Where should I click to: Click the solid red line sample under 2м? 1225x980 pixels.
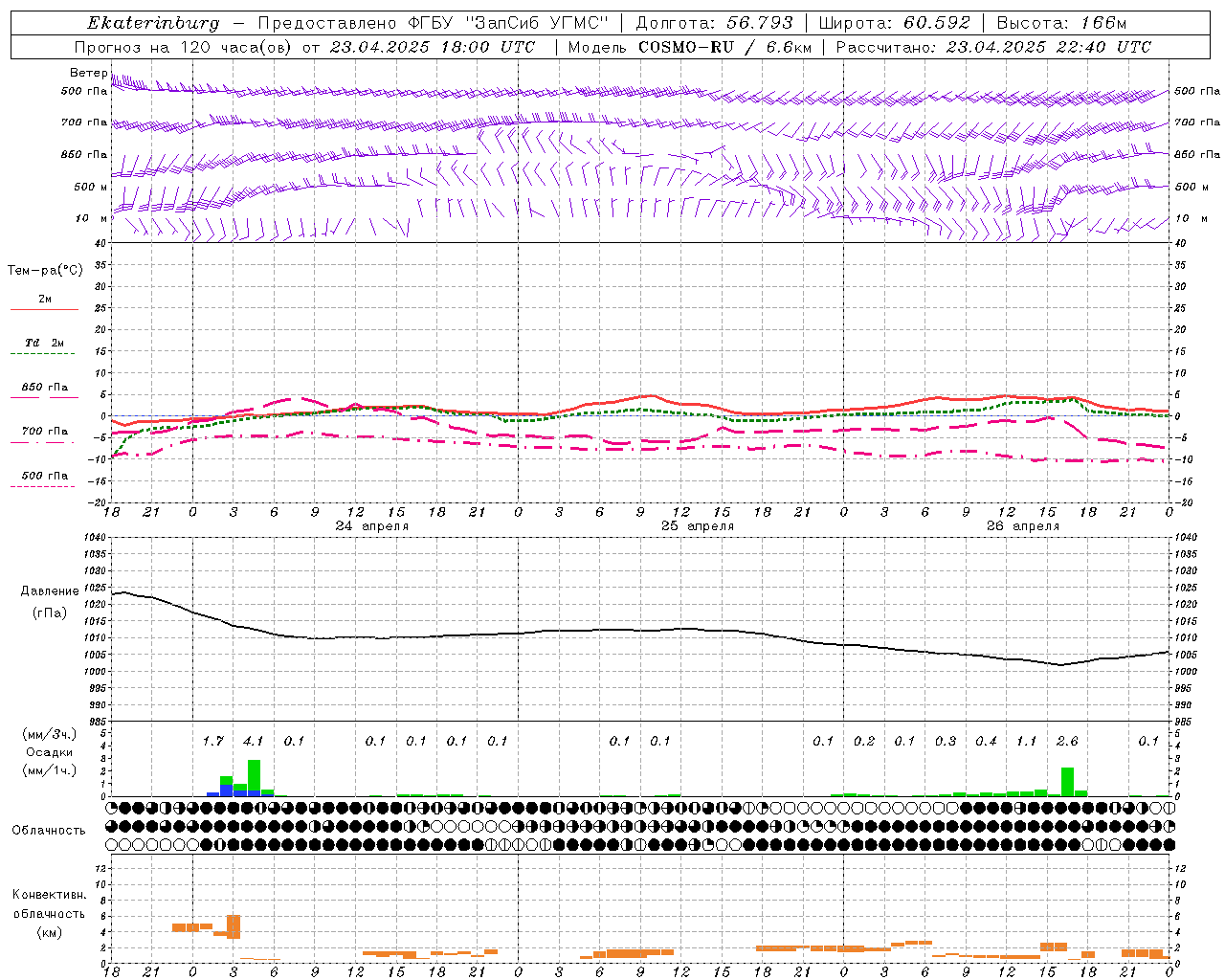(44, 309)
